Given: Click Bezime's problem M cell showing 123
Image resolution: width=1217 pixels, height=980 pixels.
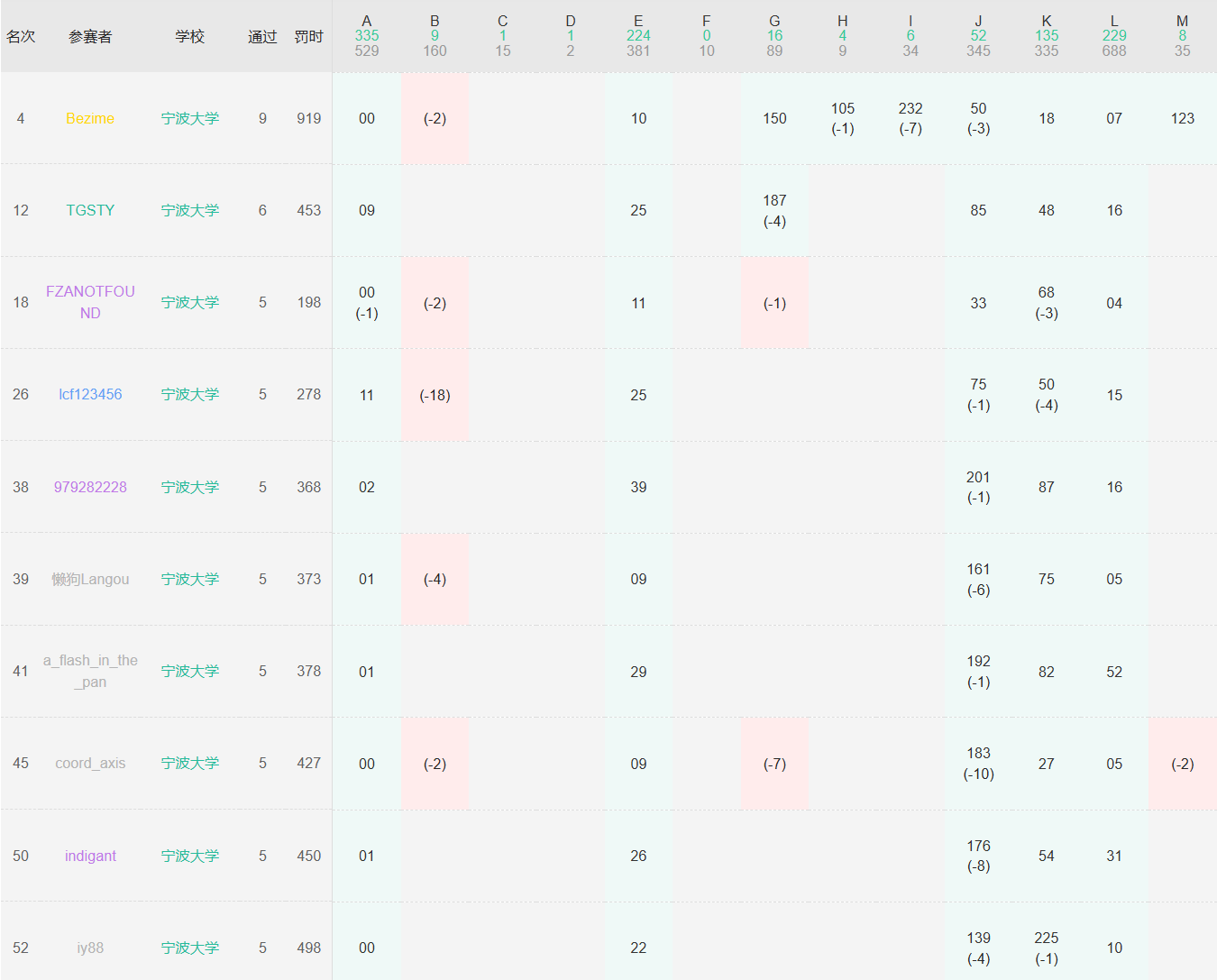Looking at the screenshot, I should (x=1182, y=118).
